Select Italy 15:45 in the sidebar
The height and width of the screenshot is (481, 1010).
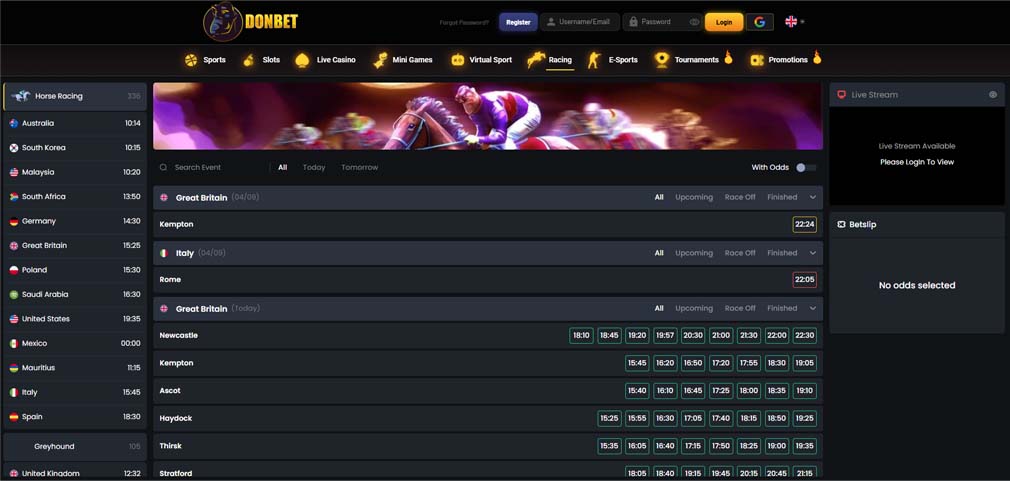pos(75,392)
